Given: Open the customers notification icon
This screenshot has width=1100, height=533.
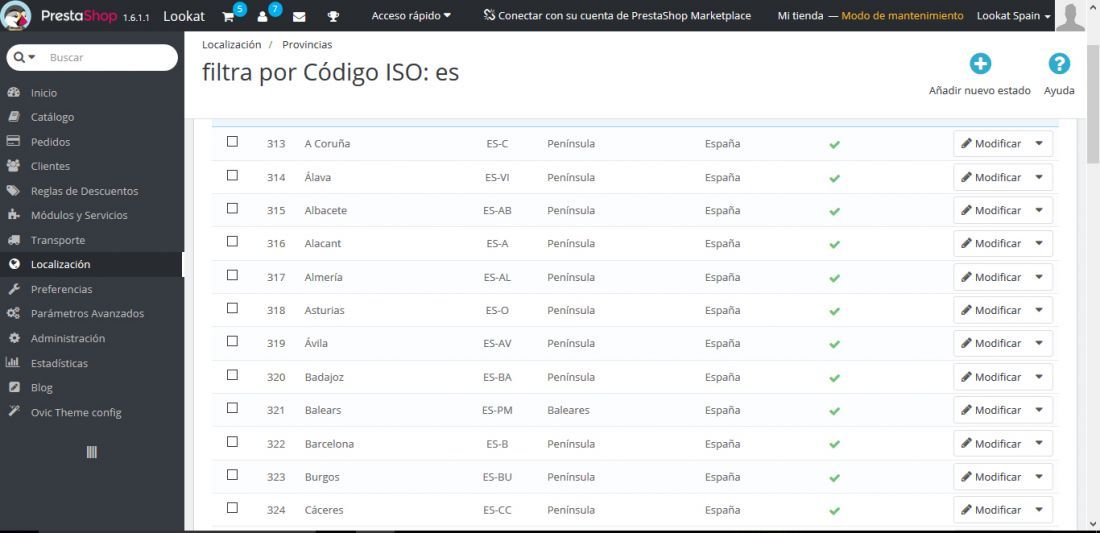Looking at the screenshot, I should 262,16.
